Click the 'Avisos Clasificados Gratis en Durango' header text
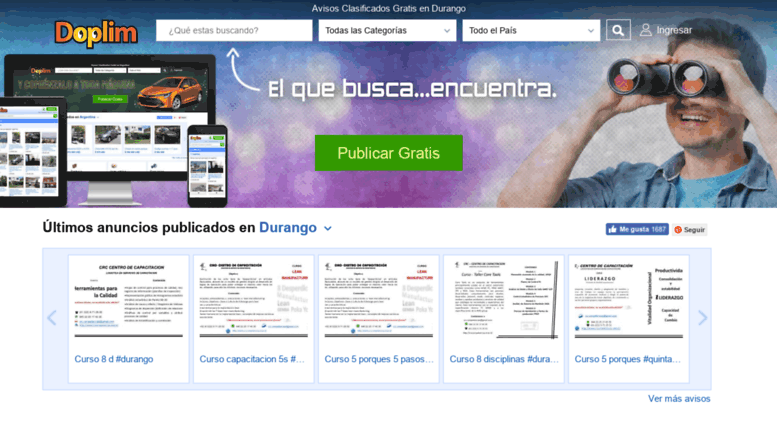Screen dimensions: 777x423 pyautogui.click(x=388, y=8)
